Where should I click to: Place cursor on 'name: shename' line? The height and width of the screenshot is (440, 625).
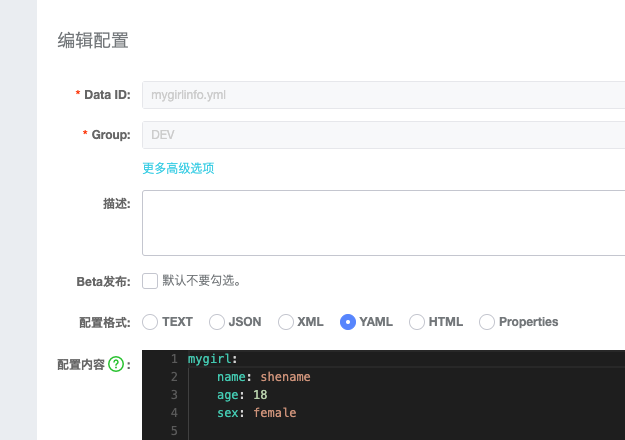[x=263, y=377]
